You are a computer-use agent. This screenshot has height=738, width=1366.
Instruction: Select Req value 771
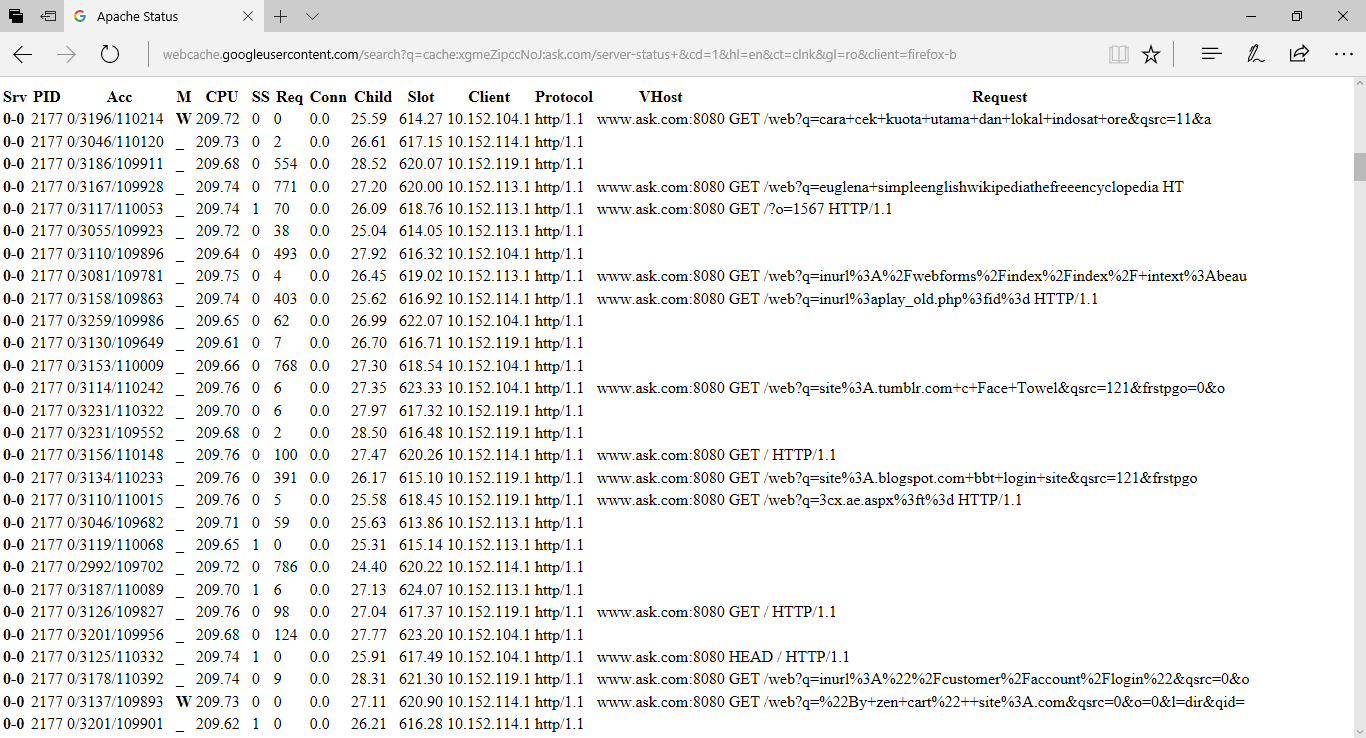point(285,187)
